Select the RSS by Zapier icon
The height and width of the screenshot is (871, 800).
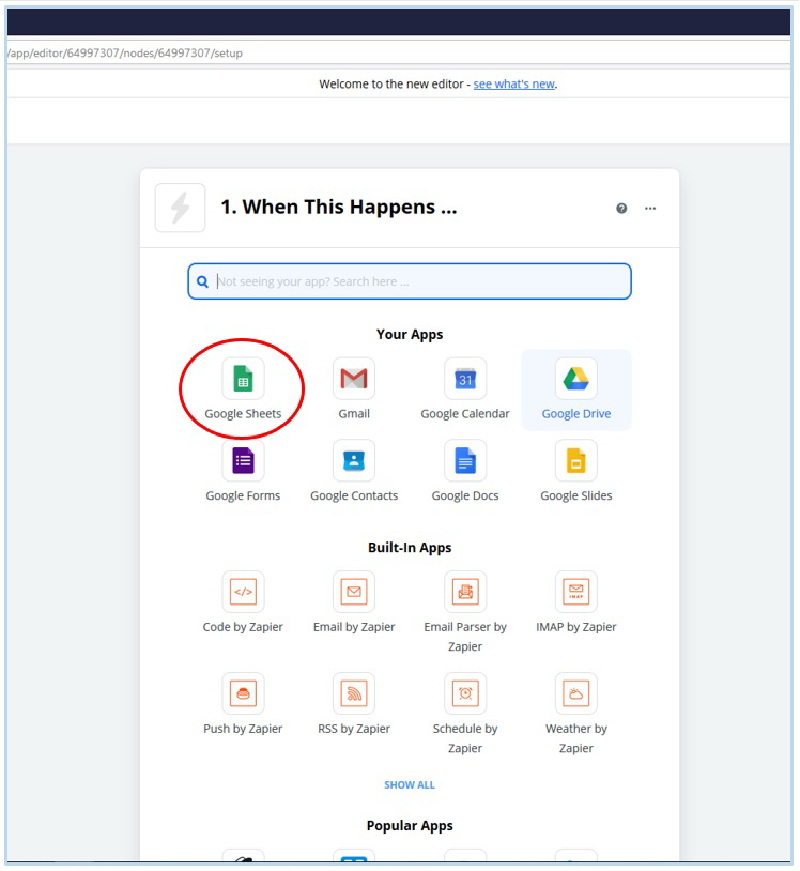[x=354, y=693]
